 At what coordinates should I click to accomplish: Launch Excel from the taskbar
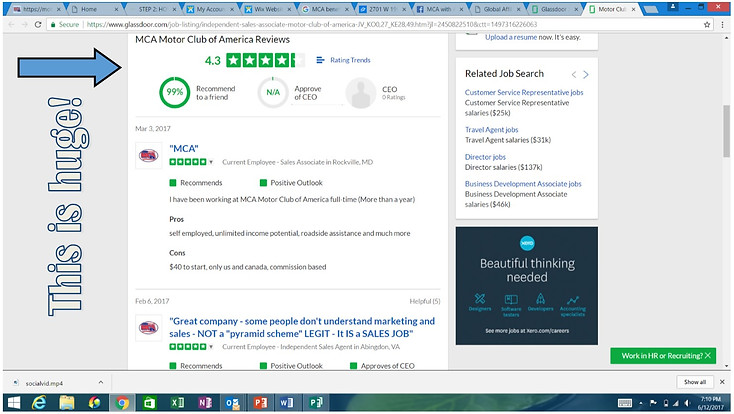pyautogui.click(x=177, y=403)
